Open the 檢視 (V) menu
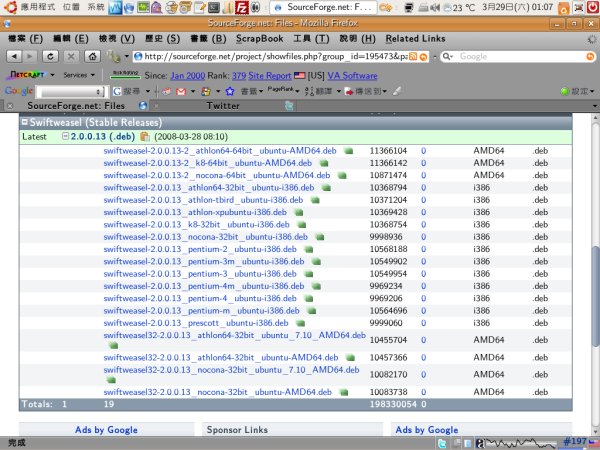This screenshot has height=450, width=600. click(117, 39)
